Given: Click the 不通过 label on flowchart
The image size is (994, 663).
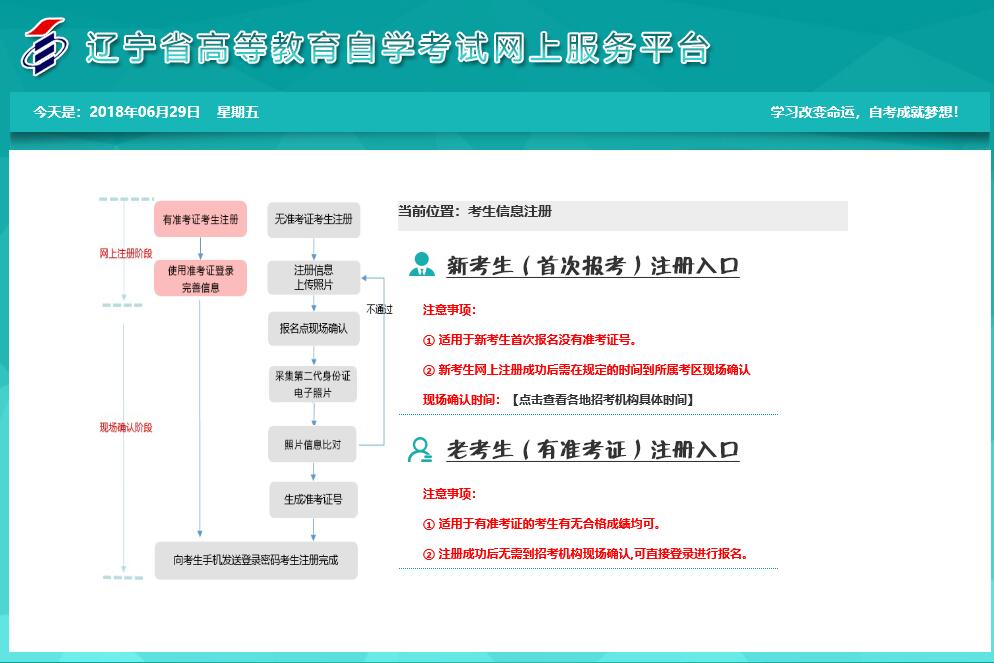Looking at the screenshot, I should [379, 309].
